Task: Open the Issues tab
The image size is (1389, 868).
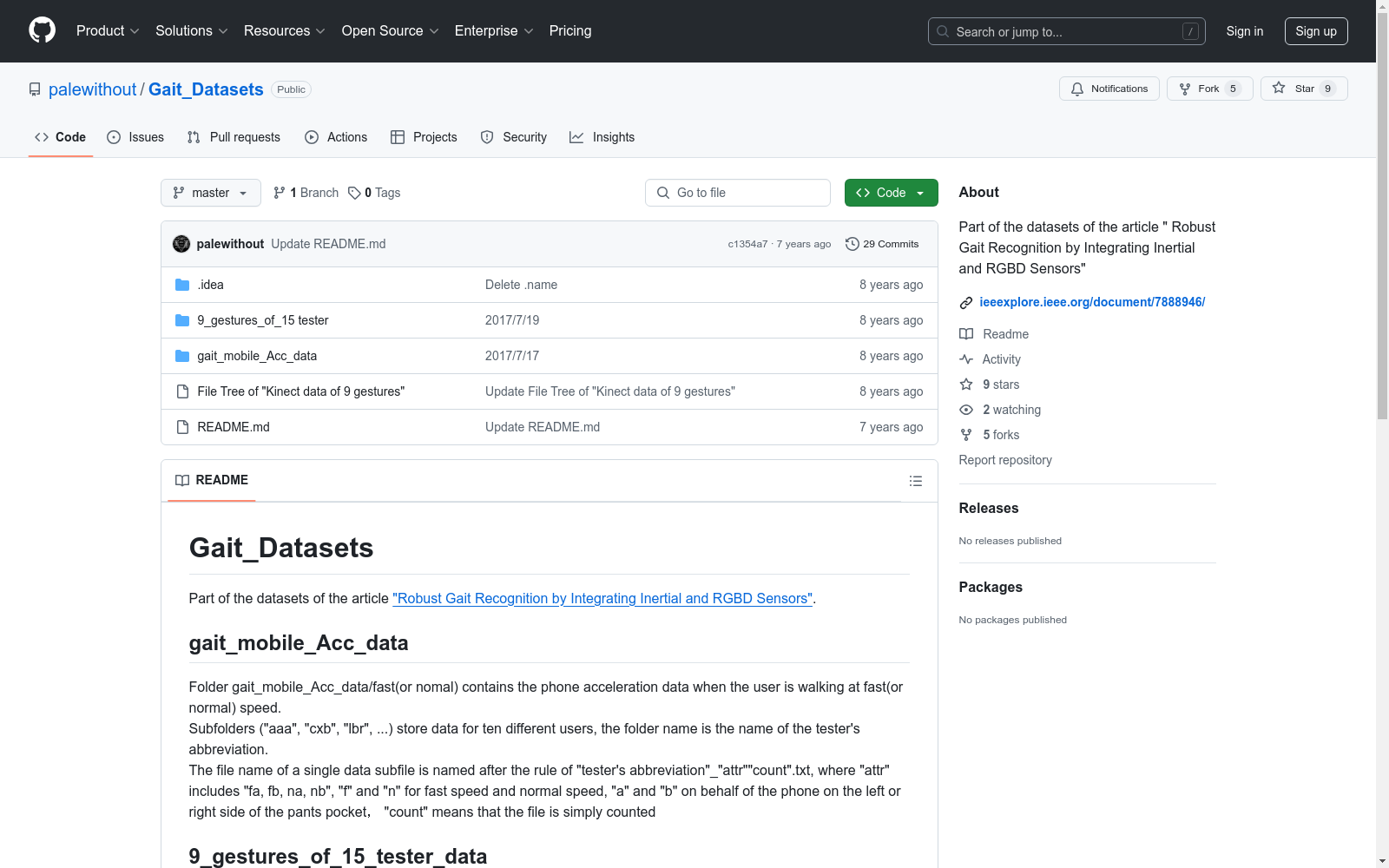Action: coord(135,137)
